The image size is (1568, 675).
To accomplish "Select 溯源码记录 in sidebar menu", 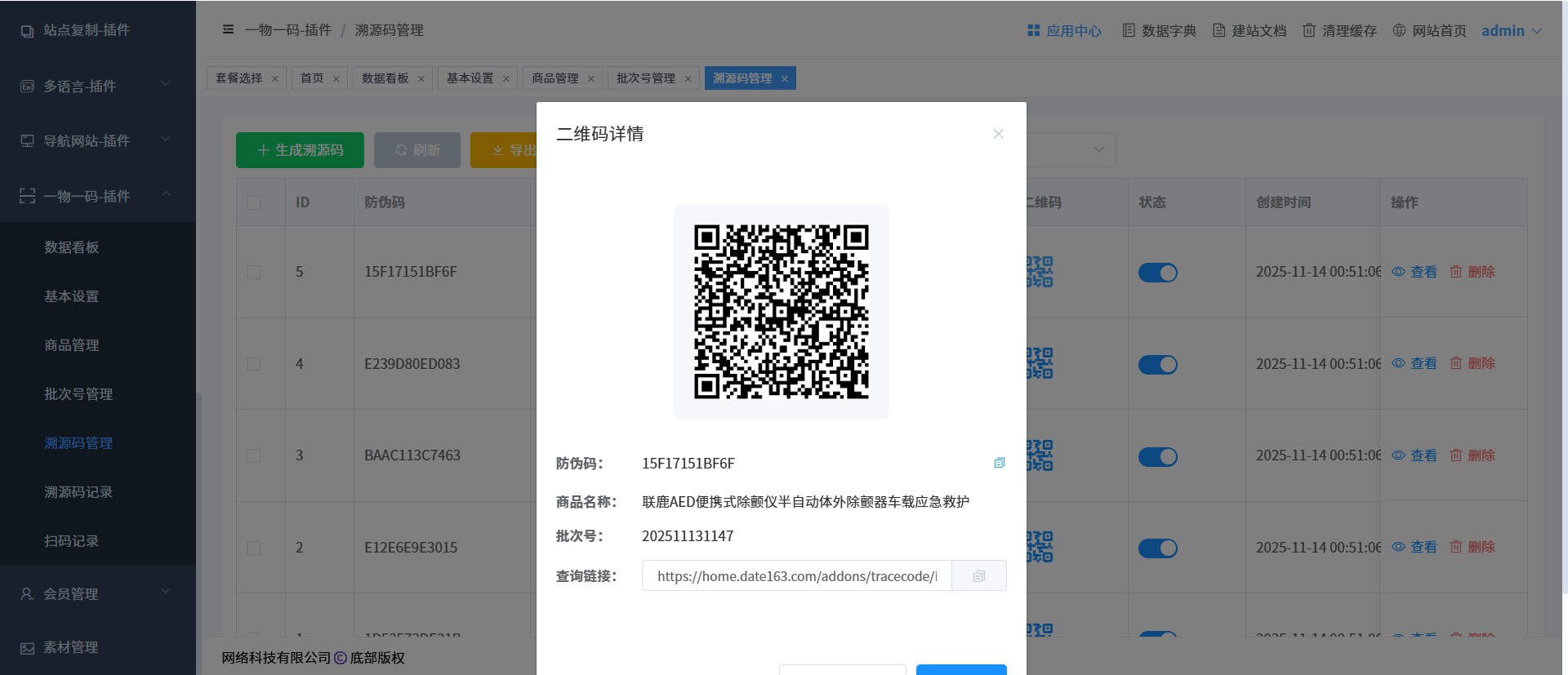I will click(x=78, y=492).
